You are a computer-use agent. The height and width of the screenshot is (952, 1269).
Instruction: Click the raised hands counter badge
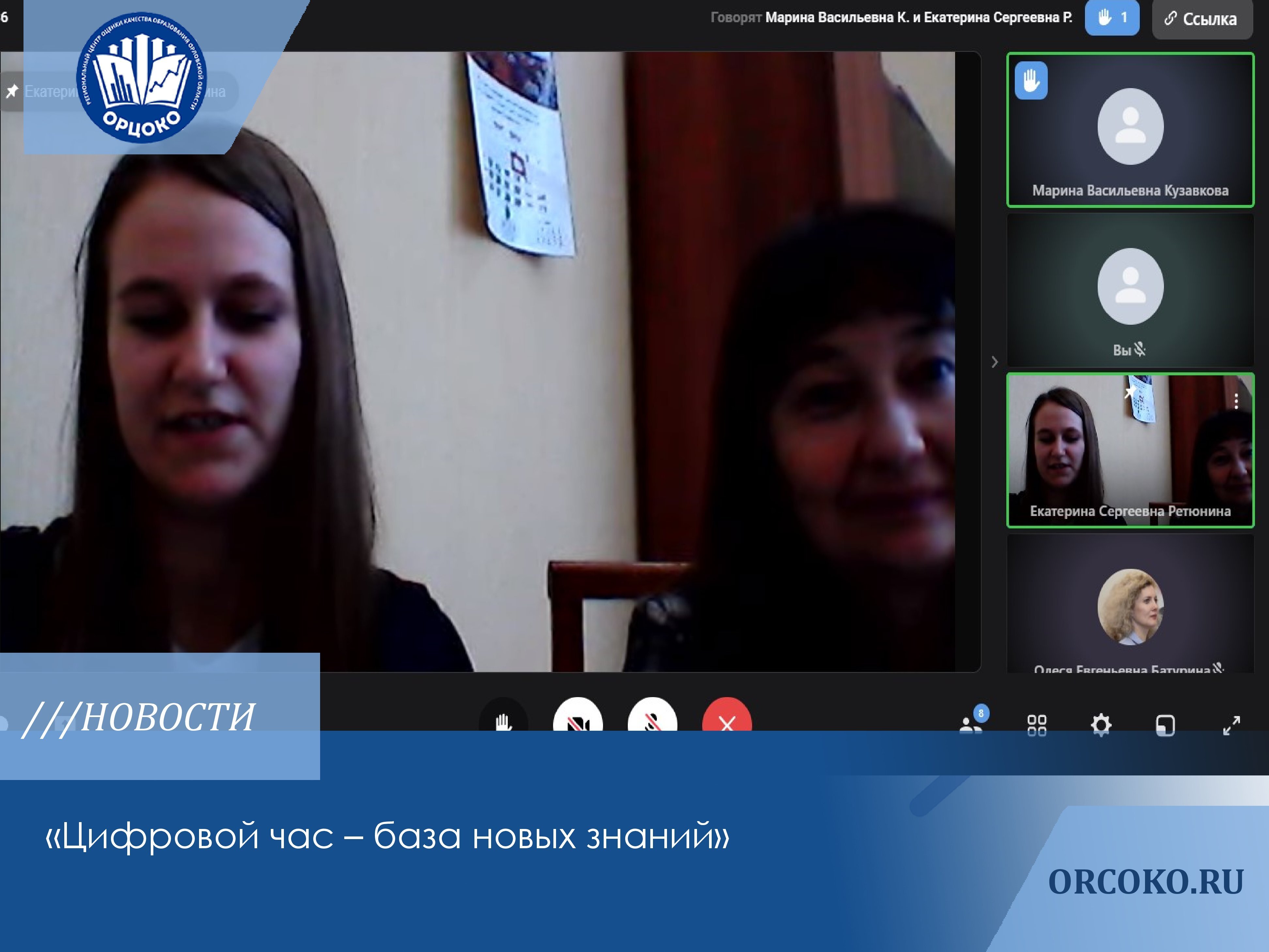tap(1111, 18)
